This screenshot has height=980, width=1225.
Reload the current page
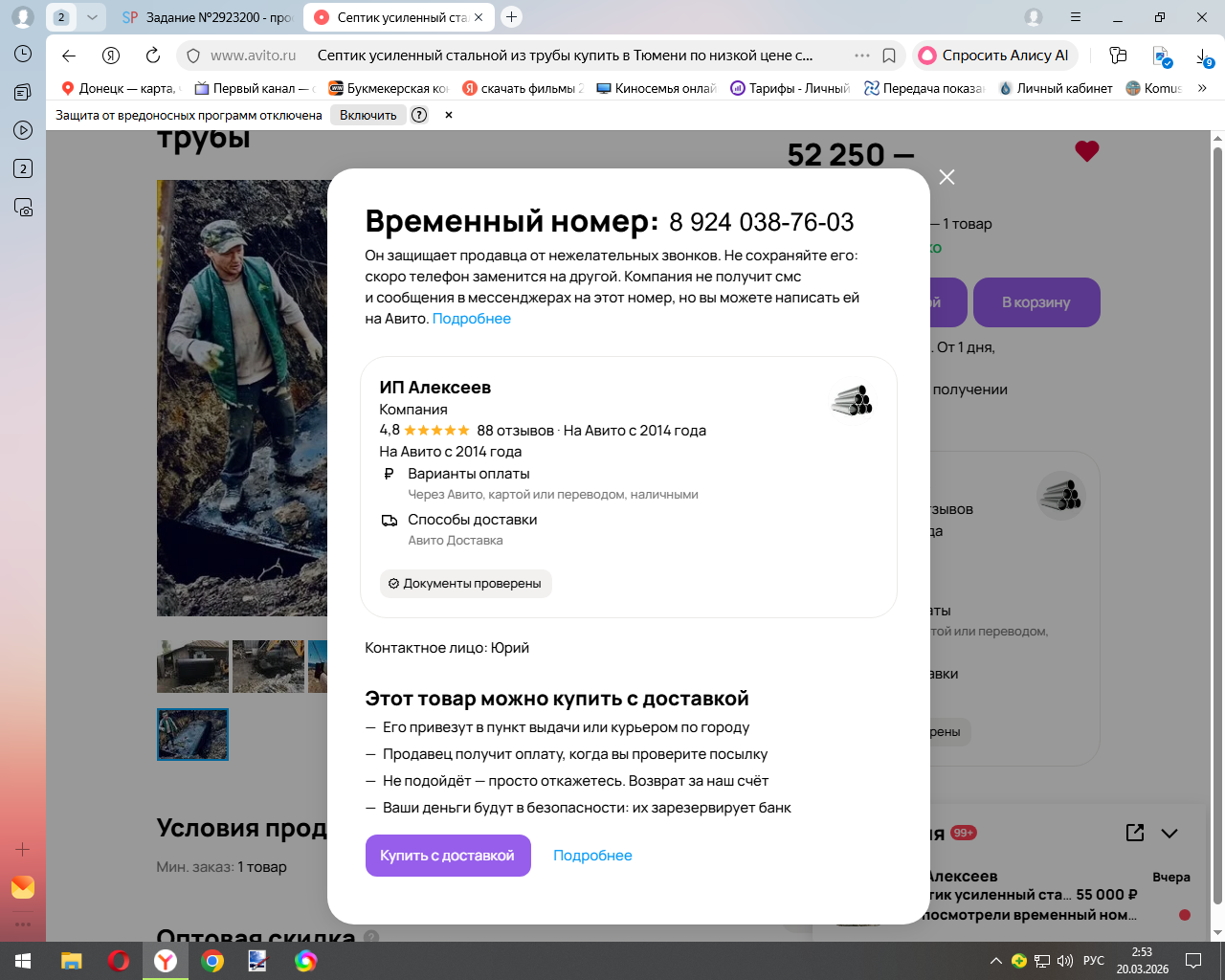(153, 56)
